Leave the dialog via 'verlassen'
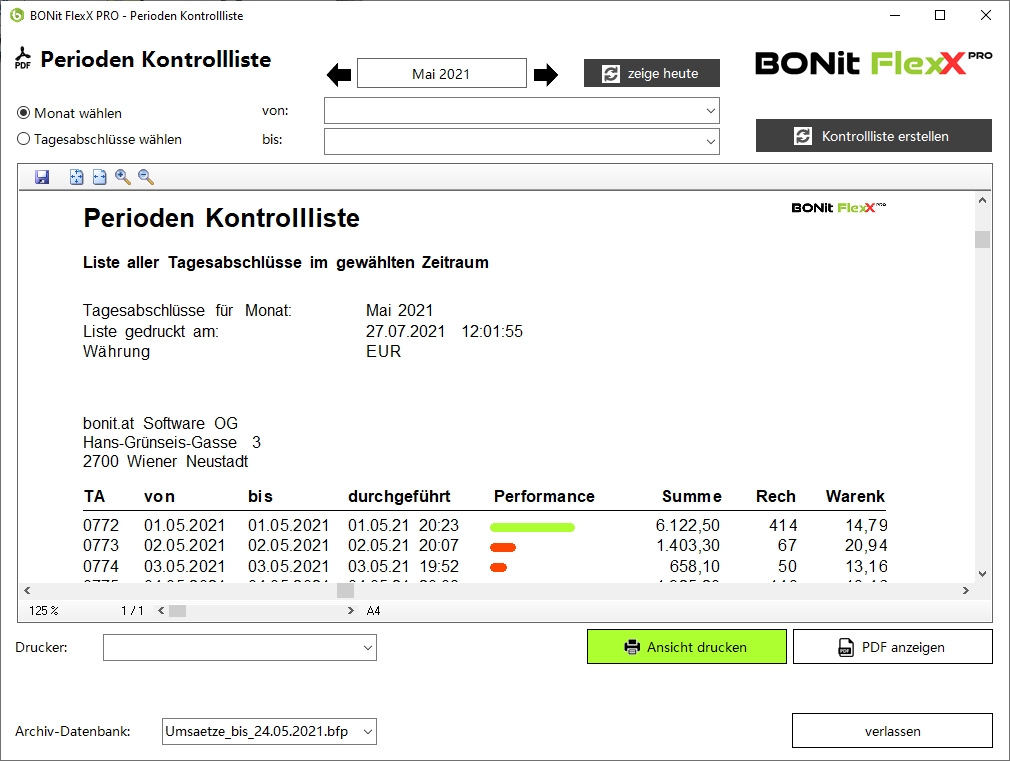The height and width of the screenshot is (761, 1010). click(x=892, y=731)
